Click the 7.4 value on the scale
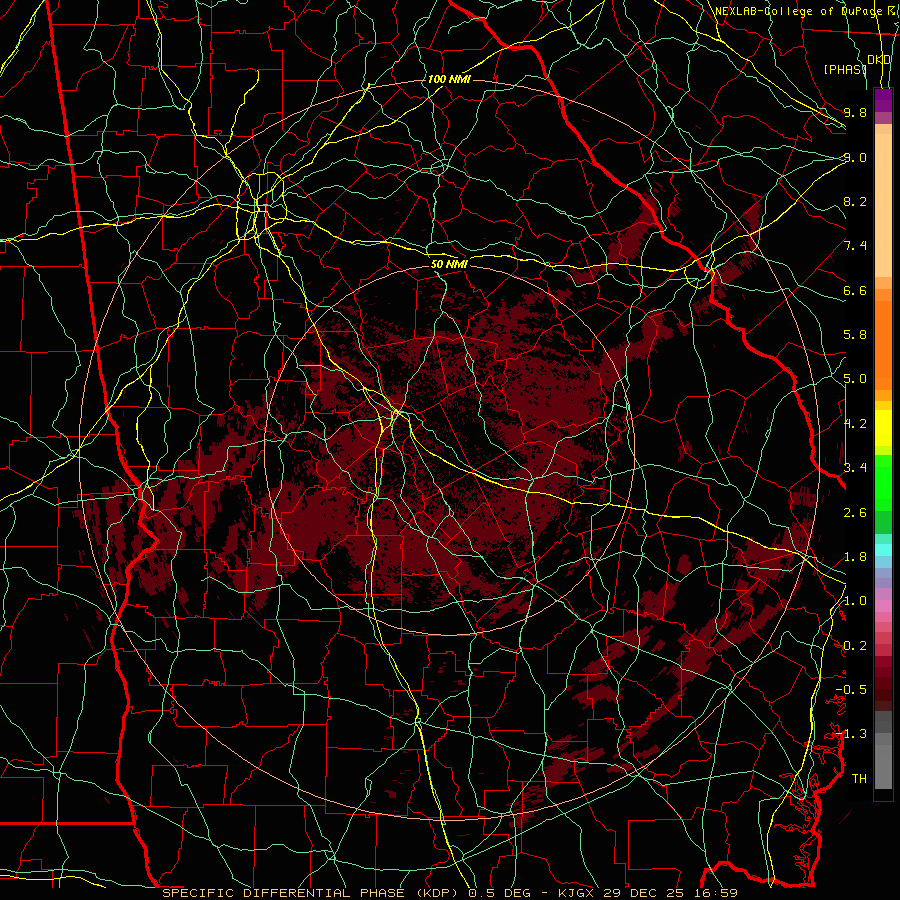The height and width of the screenshot is (900, 900). coord(855,246)
